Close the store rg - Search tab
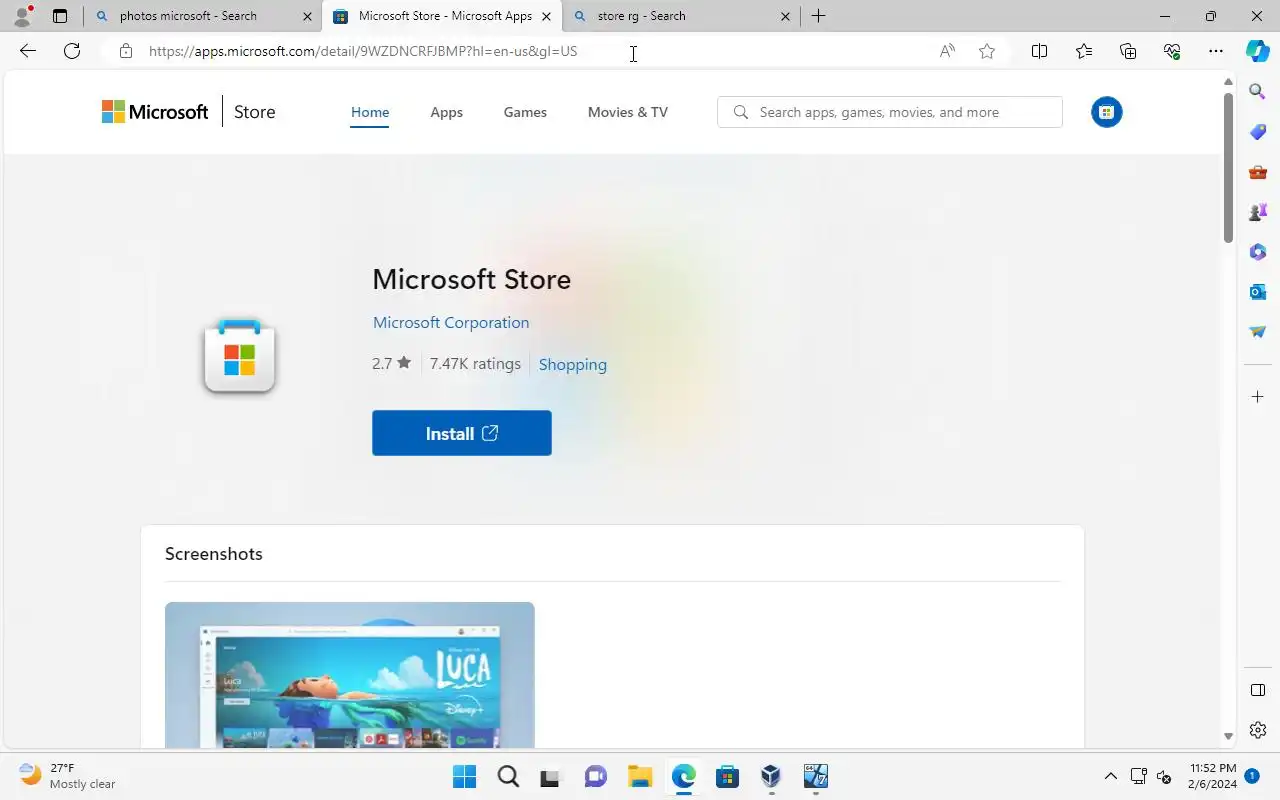The height and width of the screenshot is (800, 1280). tap(785, 16)
